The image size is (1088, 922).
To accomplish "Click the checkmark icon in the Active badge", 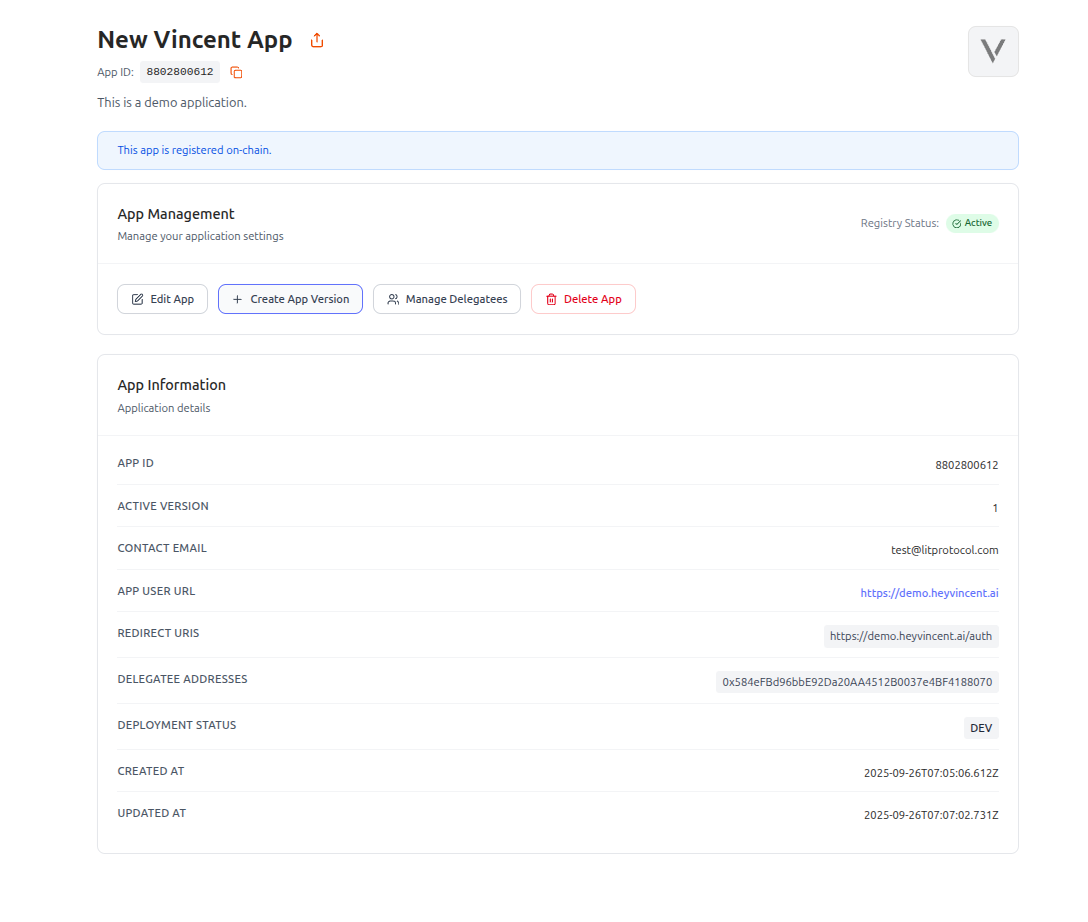I will pyautogui.click(x=958, y=223).
